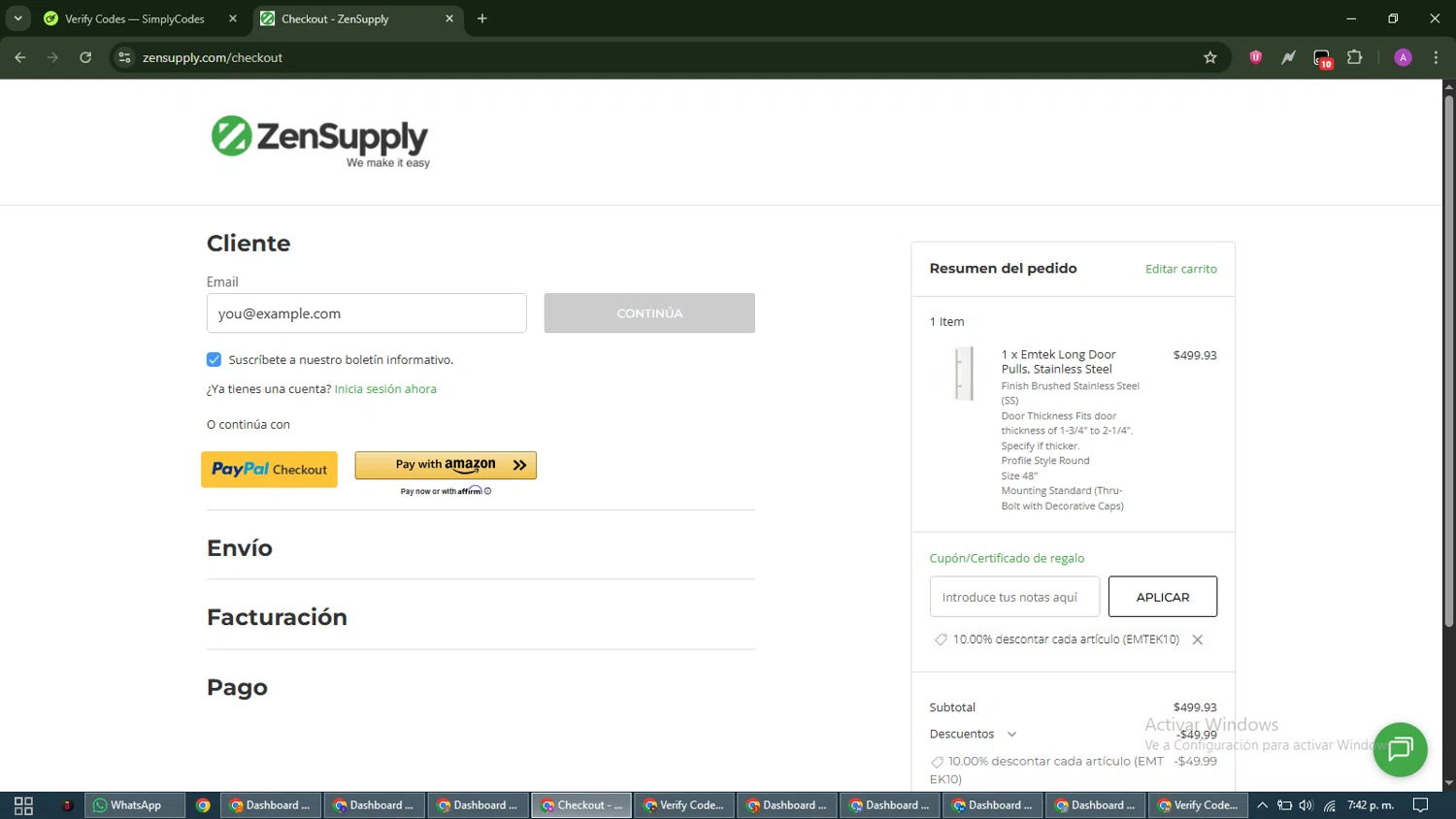Focus the Email input field
The width and height of the screenshot is (1456, 819).
pos(366,313)
